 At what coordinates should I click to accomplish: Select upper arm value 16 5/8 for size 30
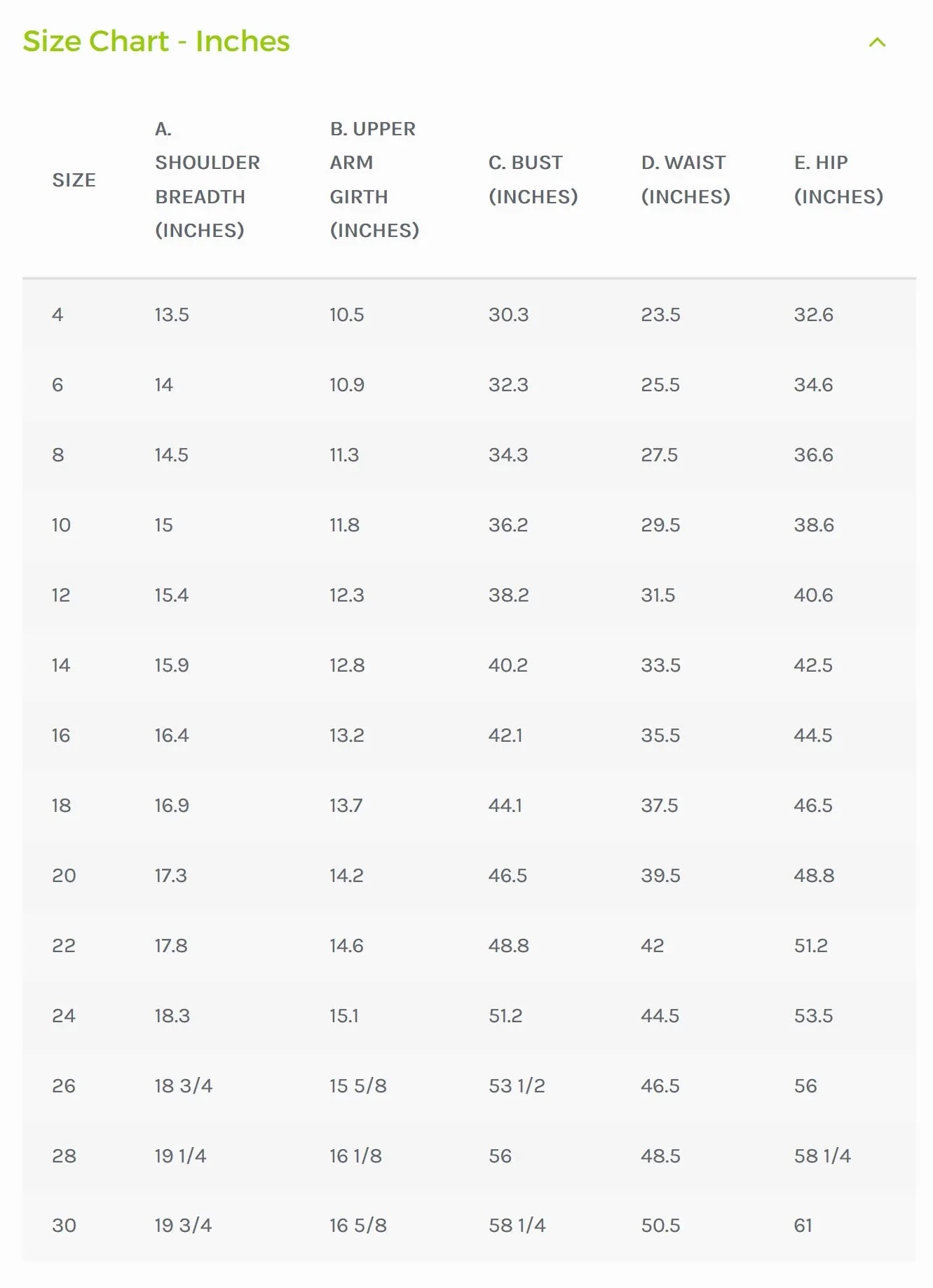[x=358, y=1226]
